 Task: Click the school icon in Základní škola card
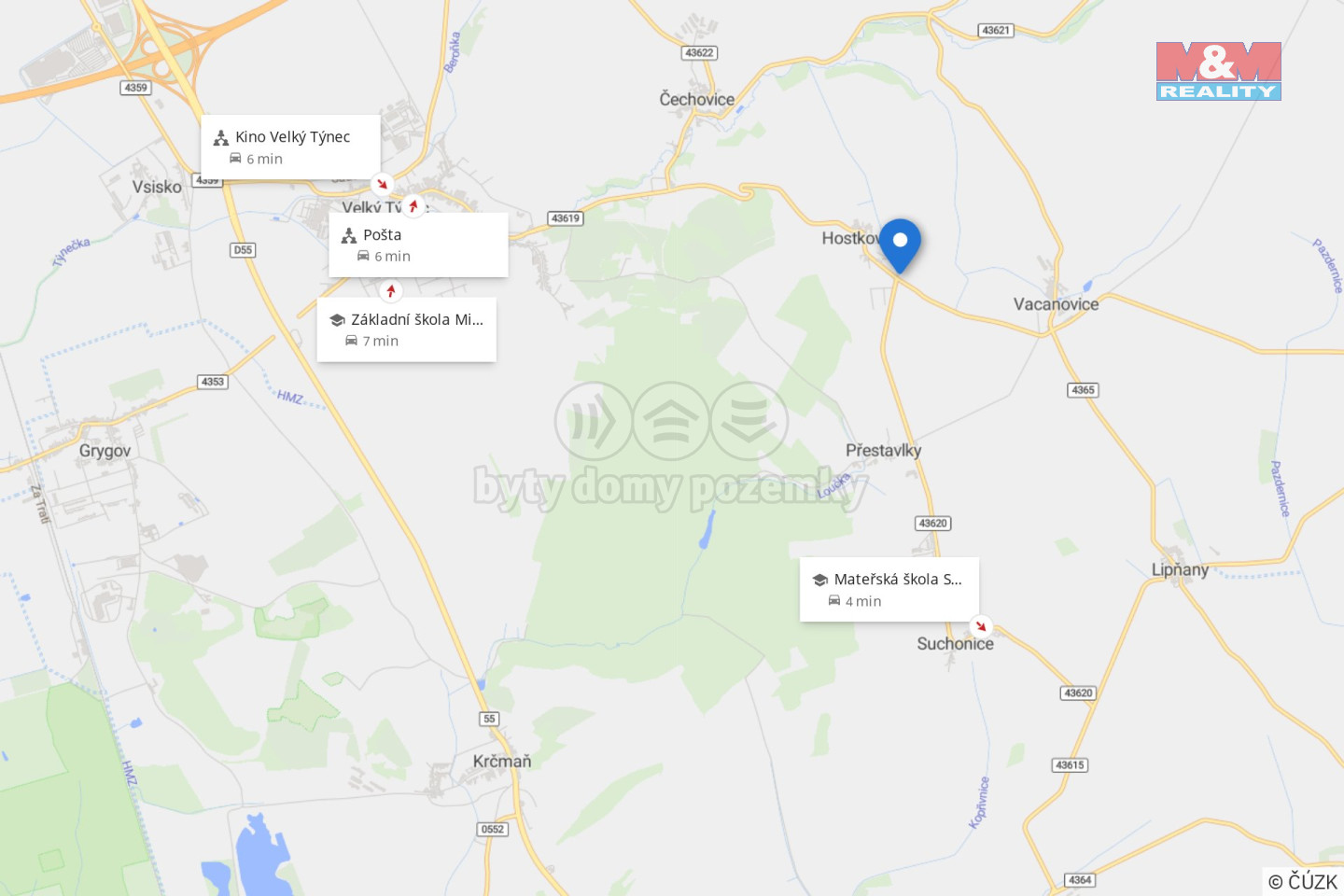(338, 320)
